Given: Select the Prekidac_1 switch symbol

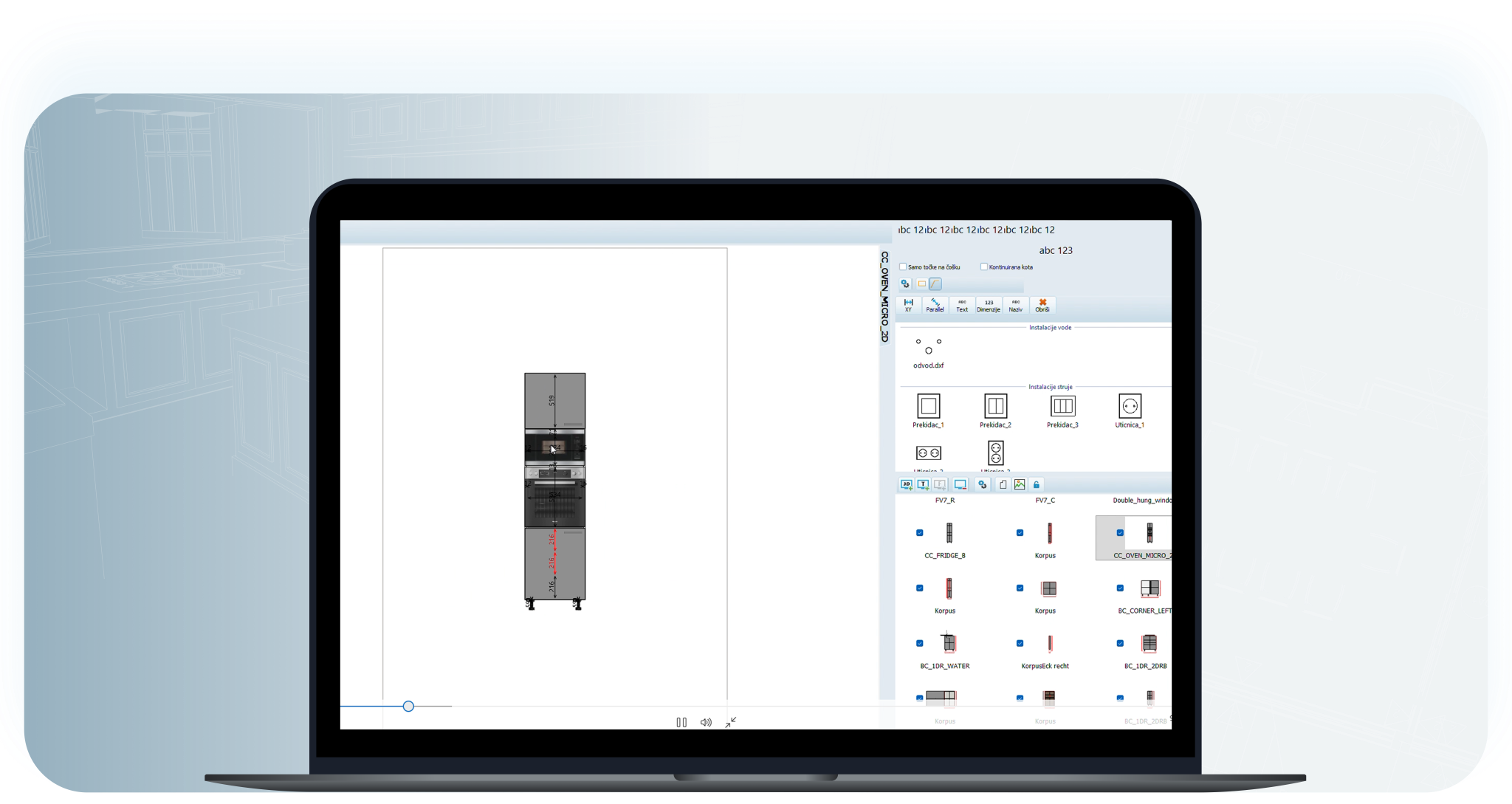Looking at the screenshot, I should tap(928, 410).
